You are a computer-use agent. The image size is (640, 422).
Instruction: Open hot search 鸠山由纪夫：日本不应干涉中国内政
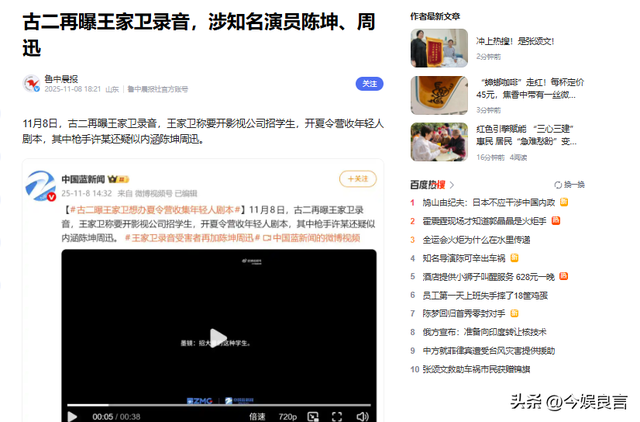tap(489, 202)
